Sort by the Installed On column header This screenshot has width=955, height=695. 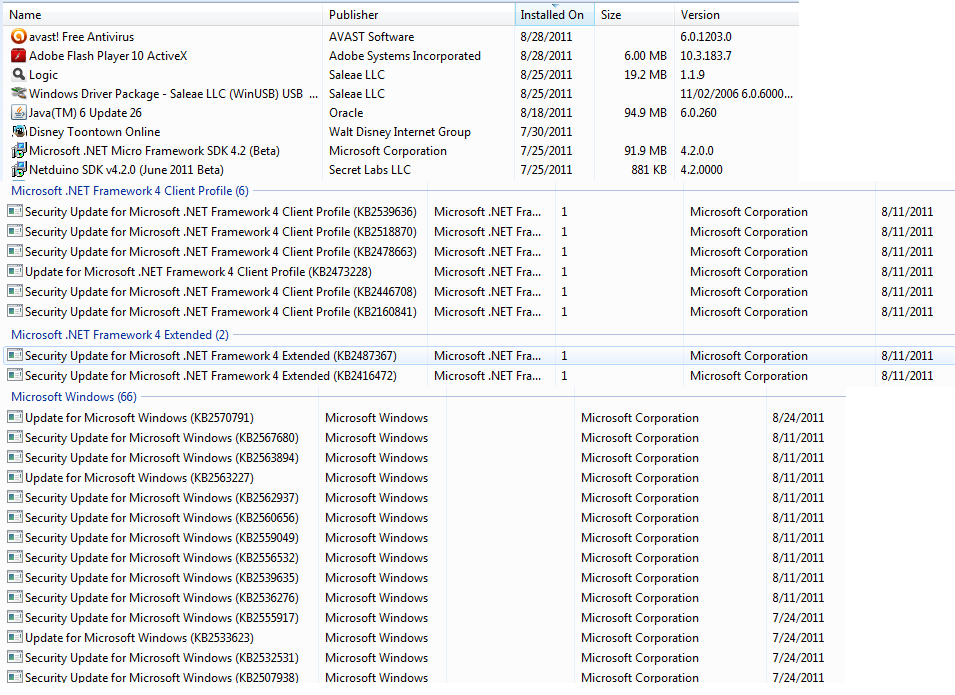pos(554,15)
